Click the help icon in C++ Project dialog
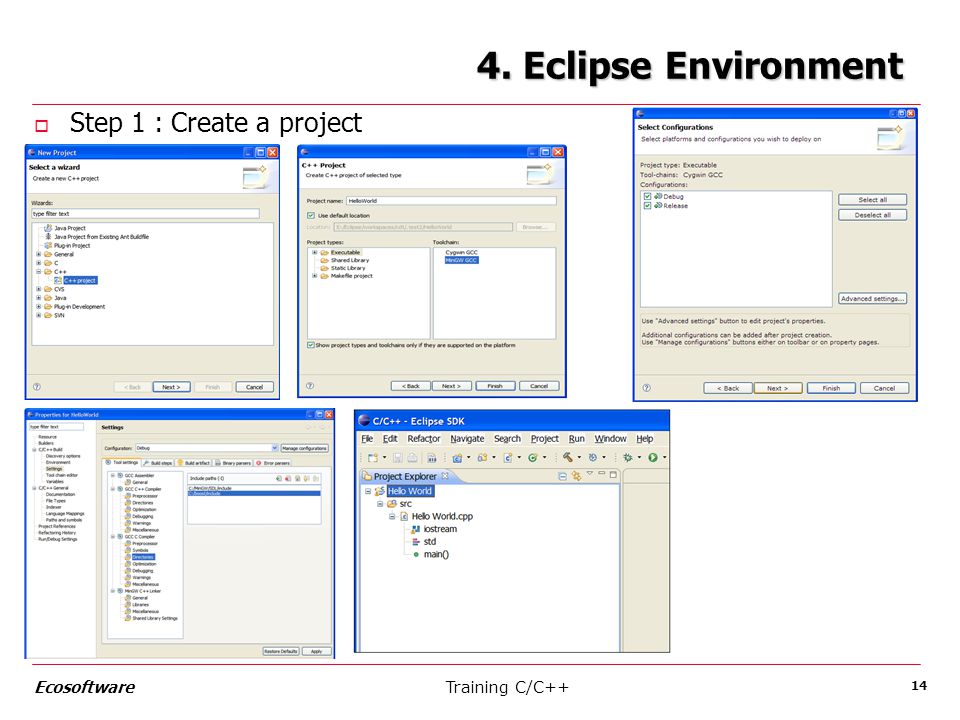 tap(310, 386)
